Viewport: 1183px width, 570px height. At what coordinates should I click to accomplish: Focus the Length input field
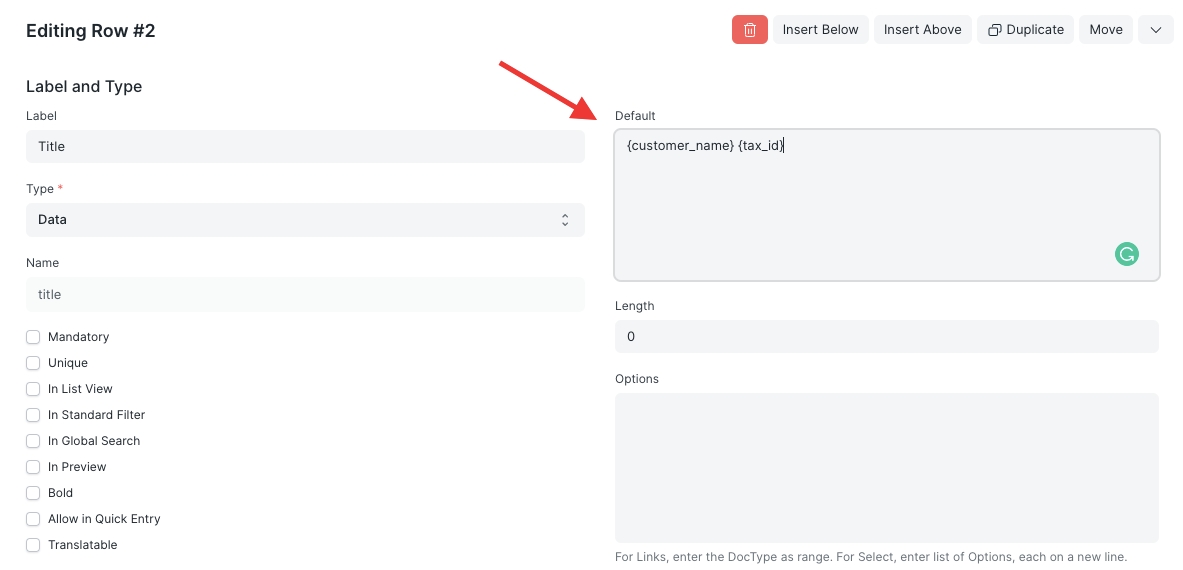tap(886, 337)
